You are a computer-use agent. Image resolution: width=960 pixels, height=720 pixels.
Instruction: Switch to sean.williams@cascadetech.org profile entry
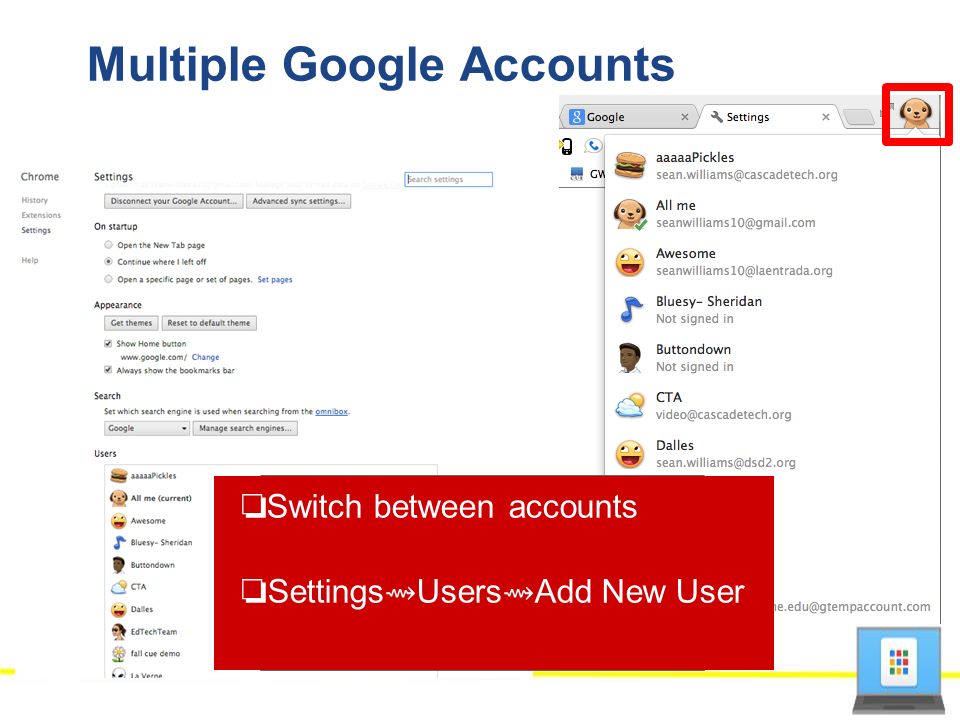pos(772,165)
